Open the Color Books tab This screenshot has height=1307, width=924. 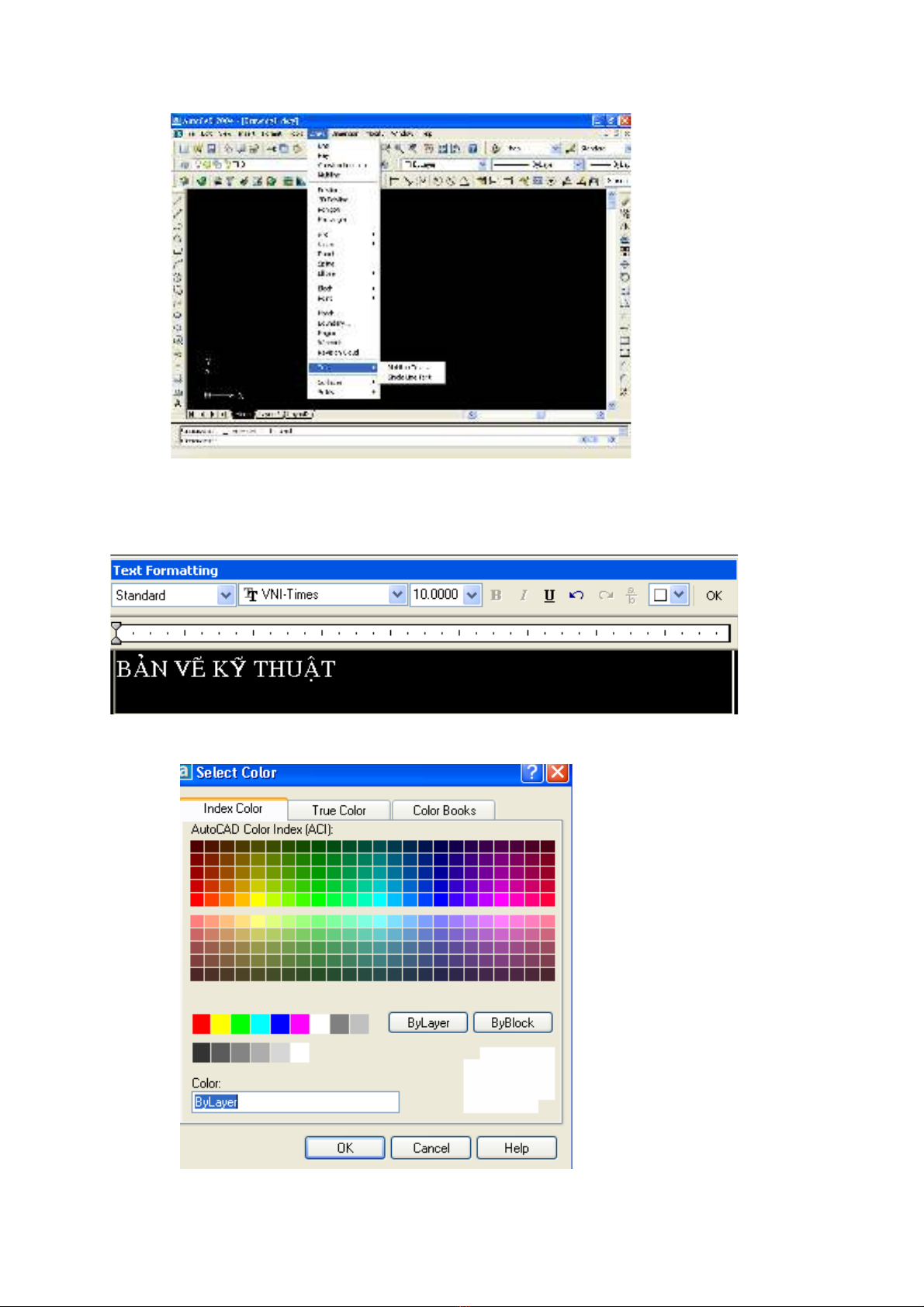click(x=444, y=811)
